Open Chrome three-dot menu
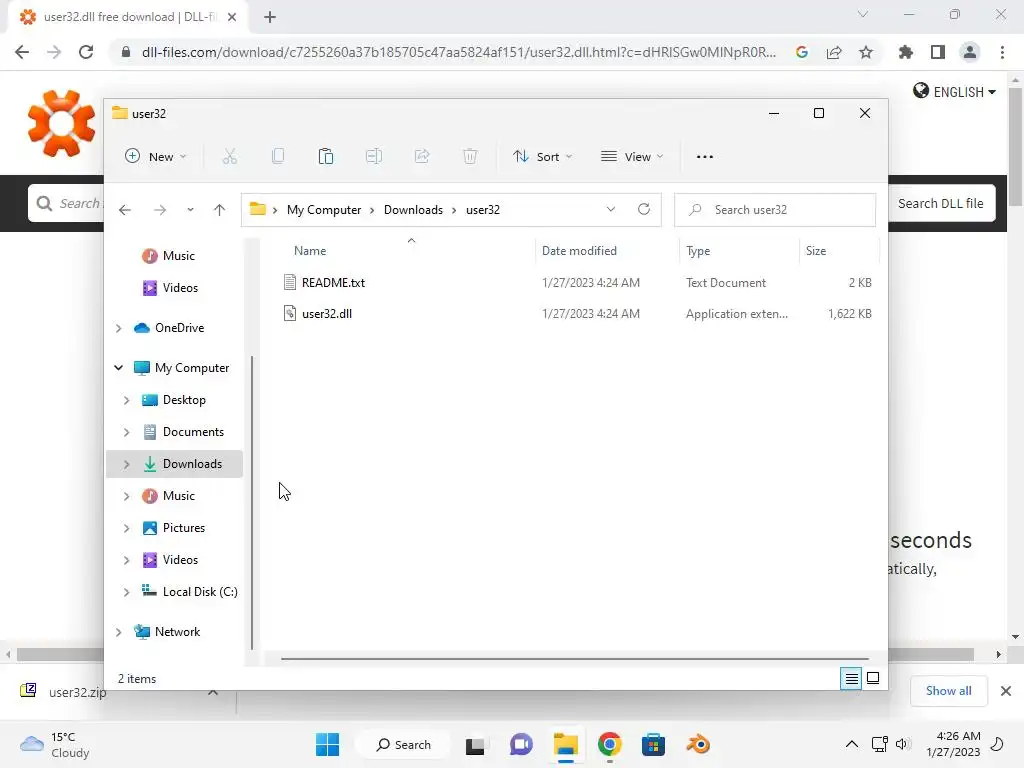Viewport: 1024px width, 768px height. click(1002, 52)
